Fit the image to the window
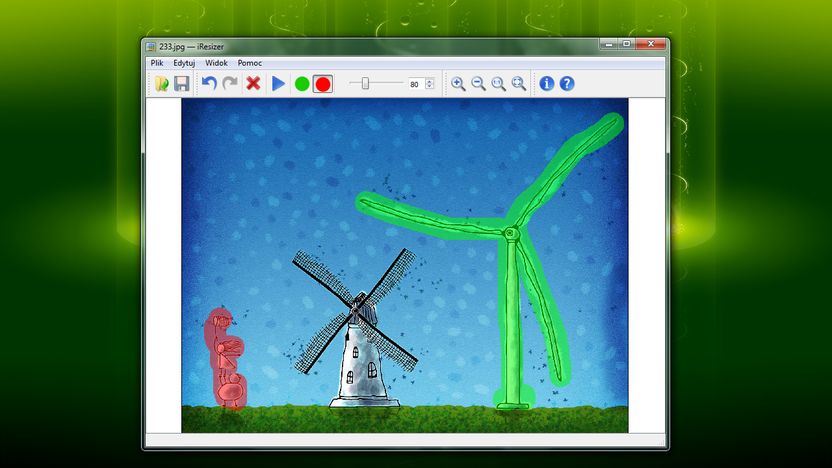 (518, 84)
